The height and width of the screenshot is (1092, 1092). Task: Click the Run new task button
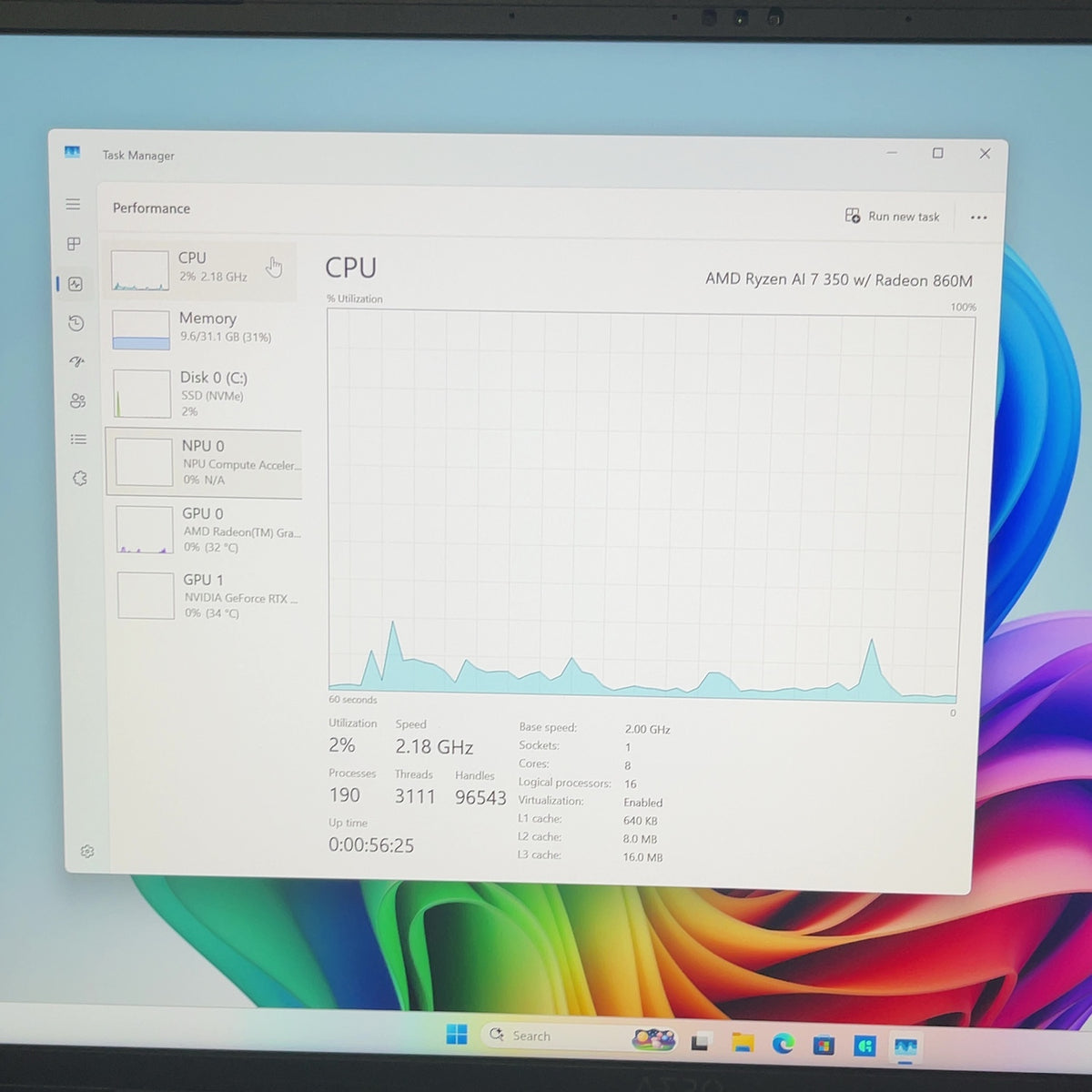tap(893, 217)
